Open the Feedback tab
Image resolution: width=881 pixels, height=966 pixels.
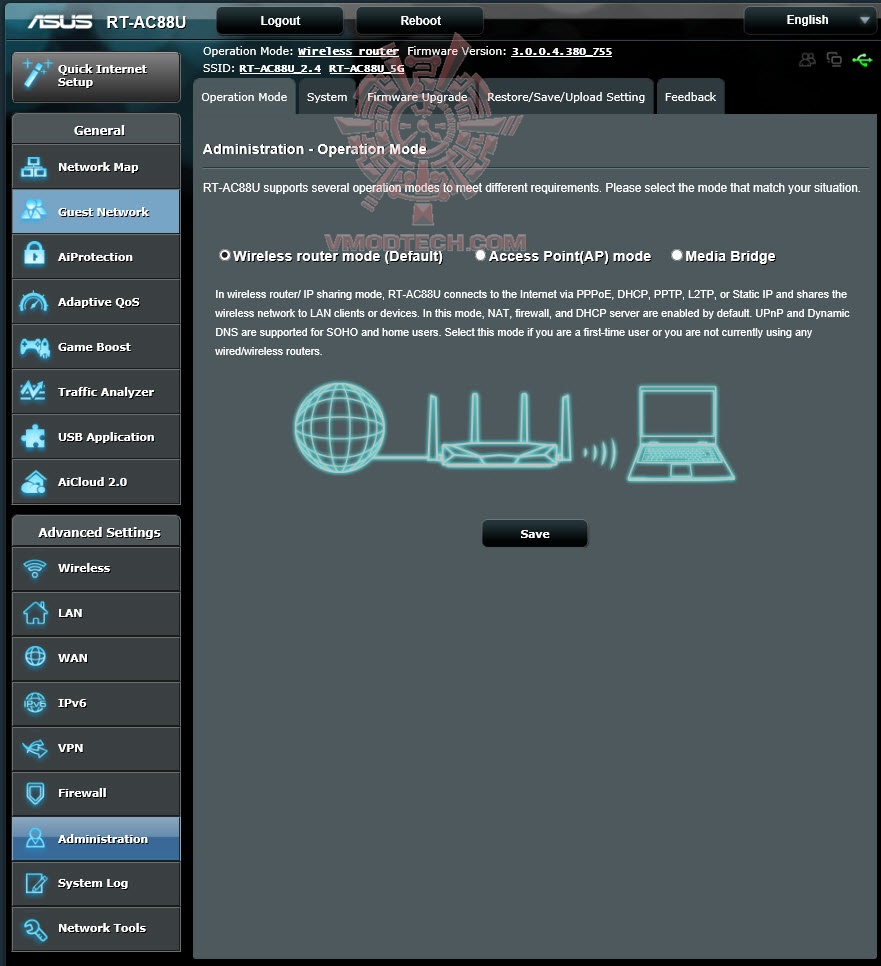point(690,97)
